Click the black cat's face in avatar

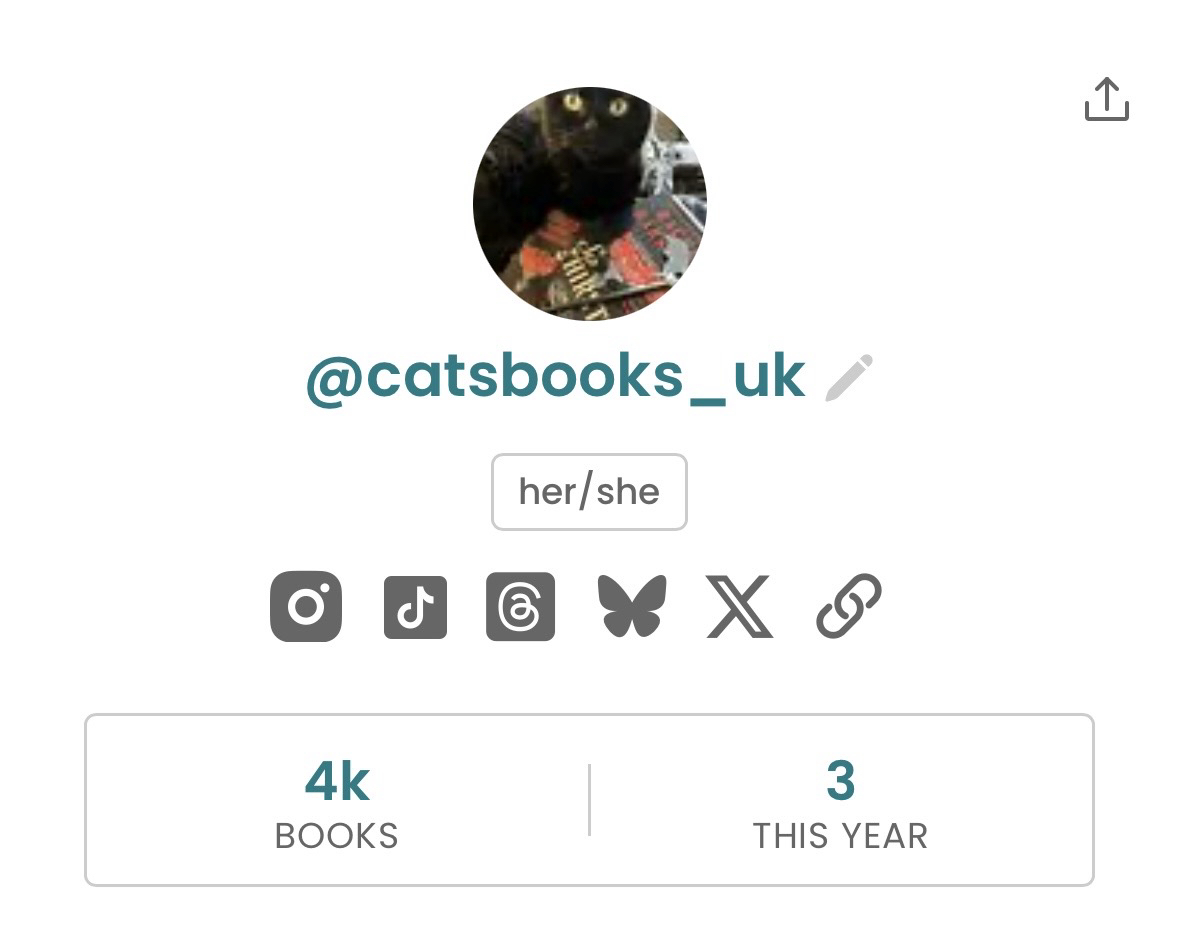click(592, 118)
